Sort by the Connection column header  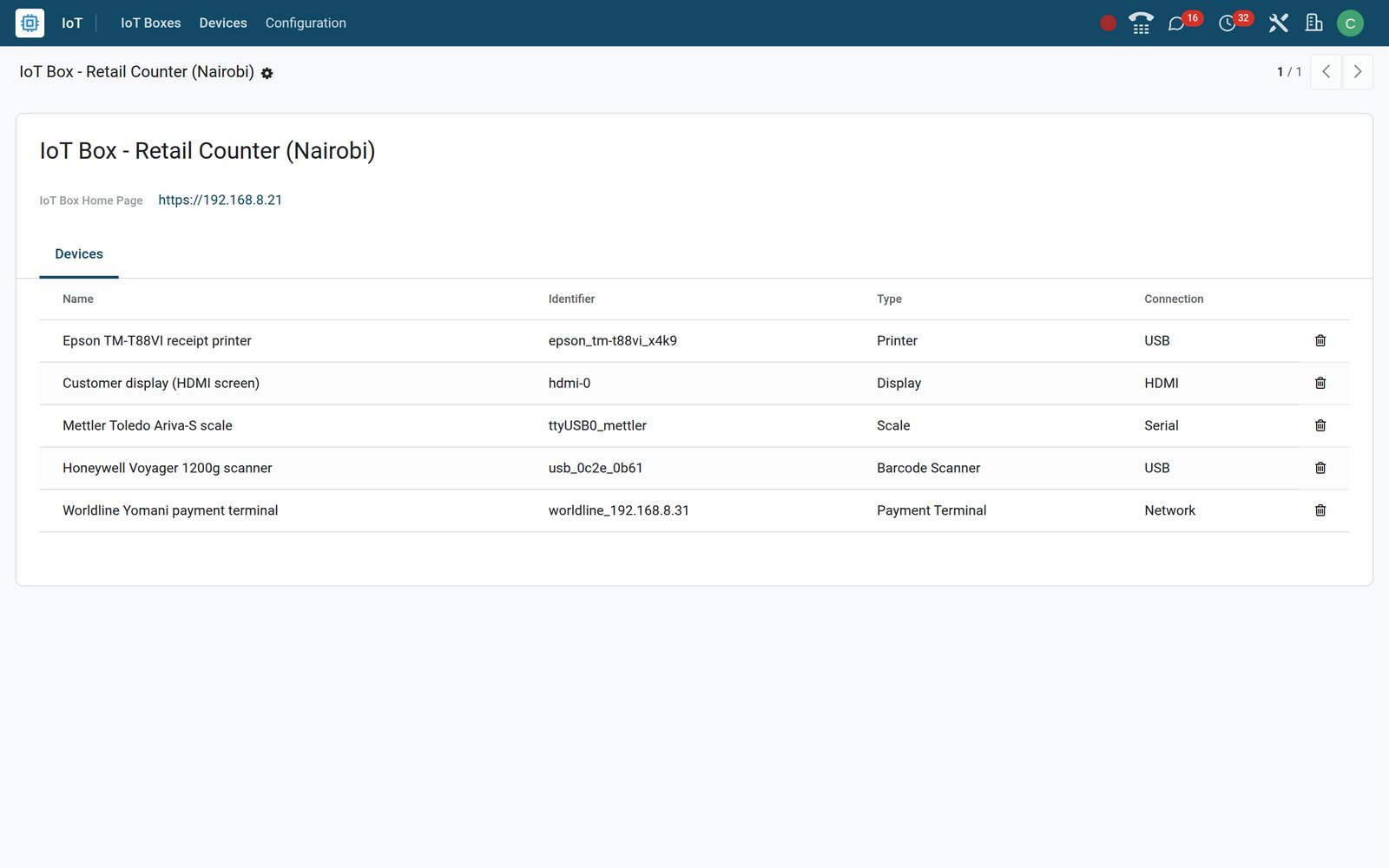pyautogui.click(x=1174, y=299)
